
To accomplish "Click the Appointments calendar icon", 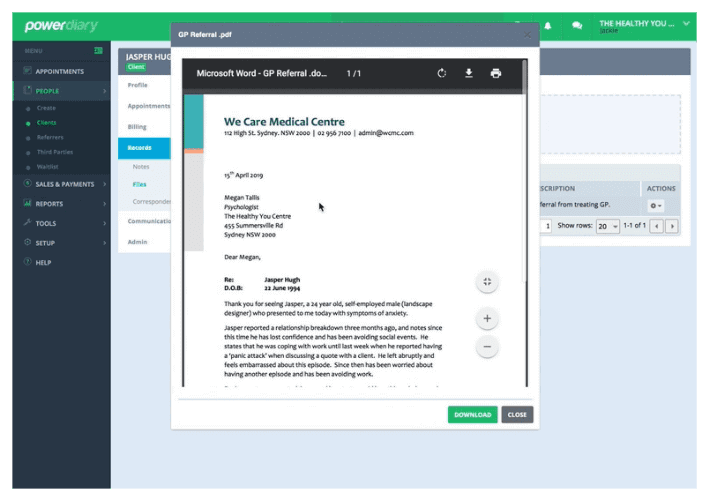I will coord(28,71).
